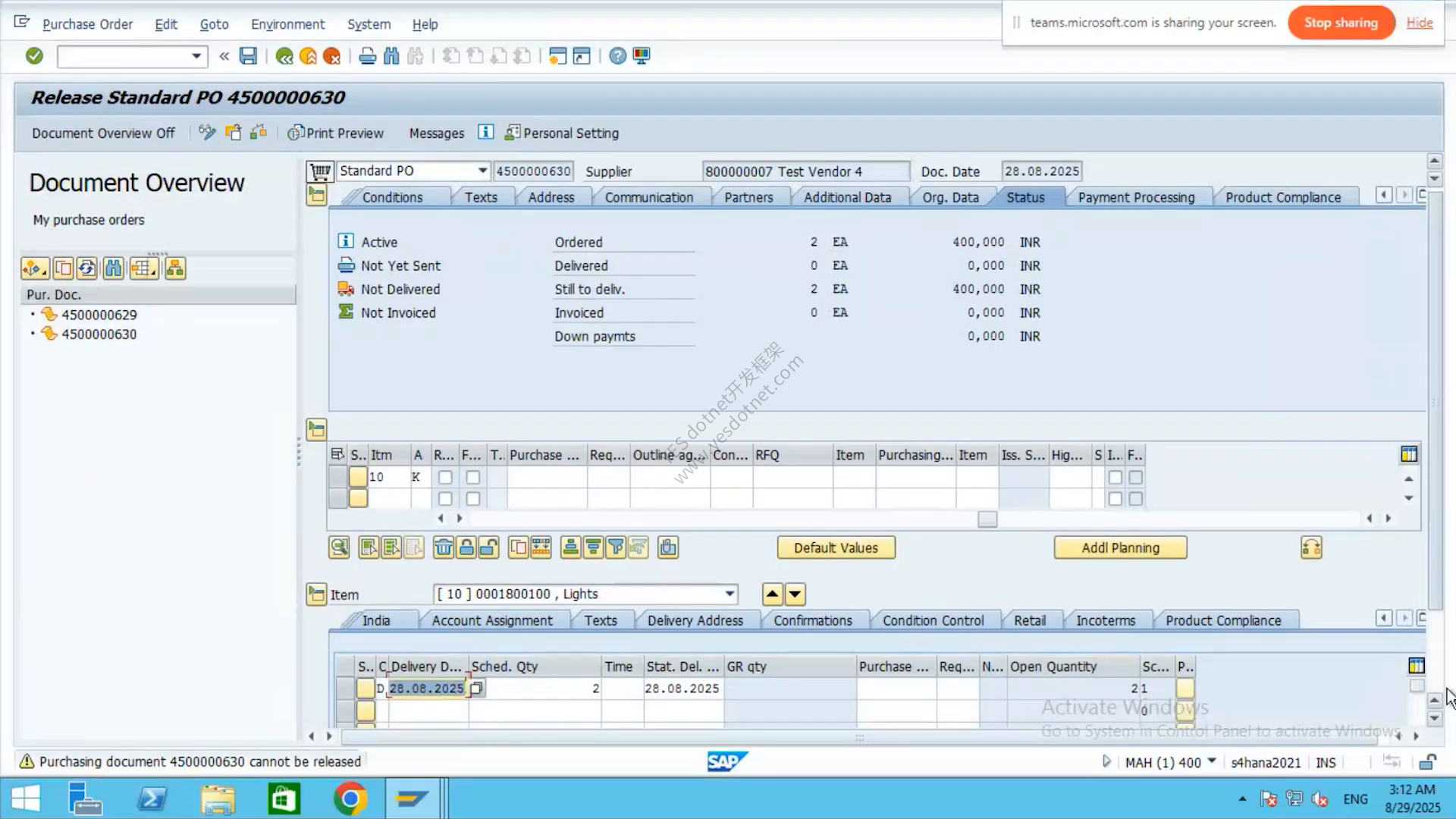This screenshot has width=1456, height=819.
Task: Switch to the Conditions header tab
Action: click(x=392, y=197)
